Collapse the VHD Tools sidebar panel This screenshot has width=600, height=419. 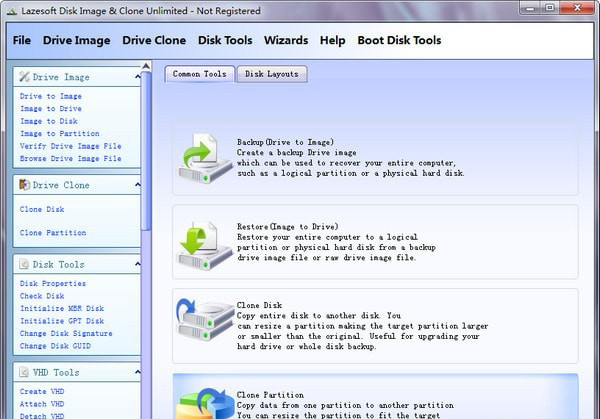point(137,372)
